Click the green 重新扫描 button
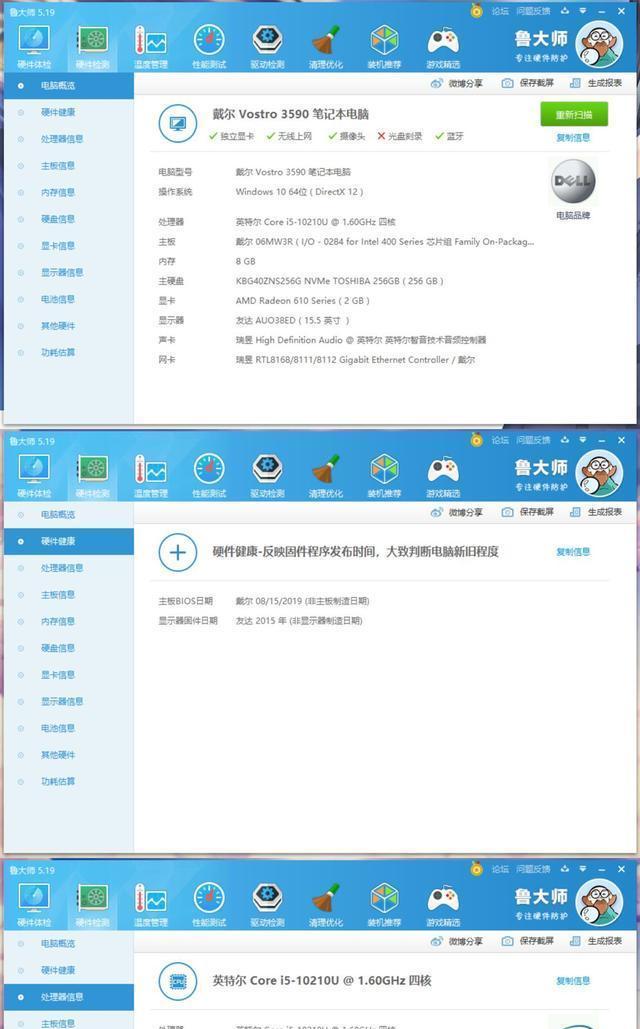This screenshot has width=640, height=1029. coord(574,114)
